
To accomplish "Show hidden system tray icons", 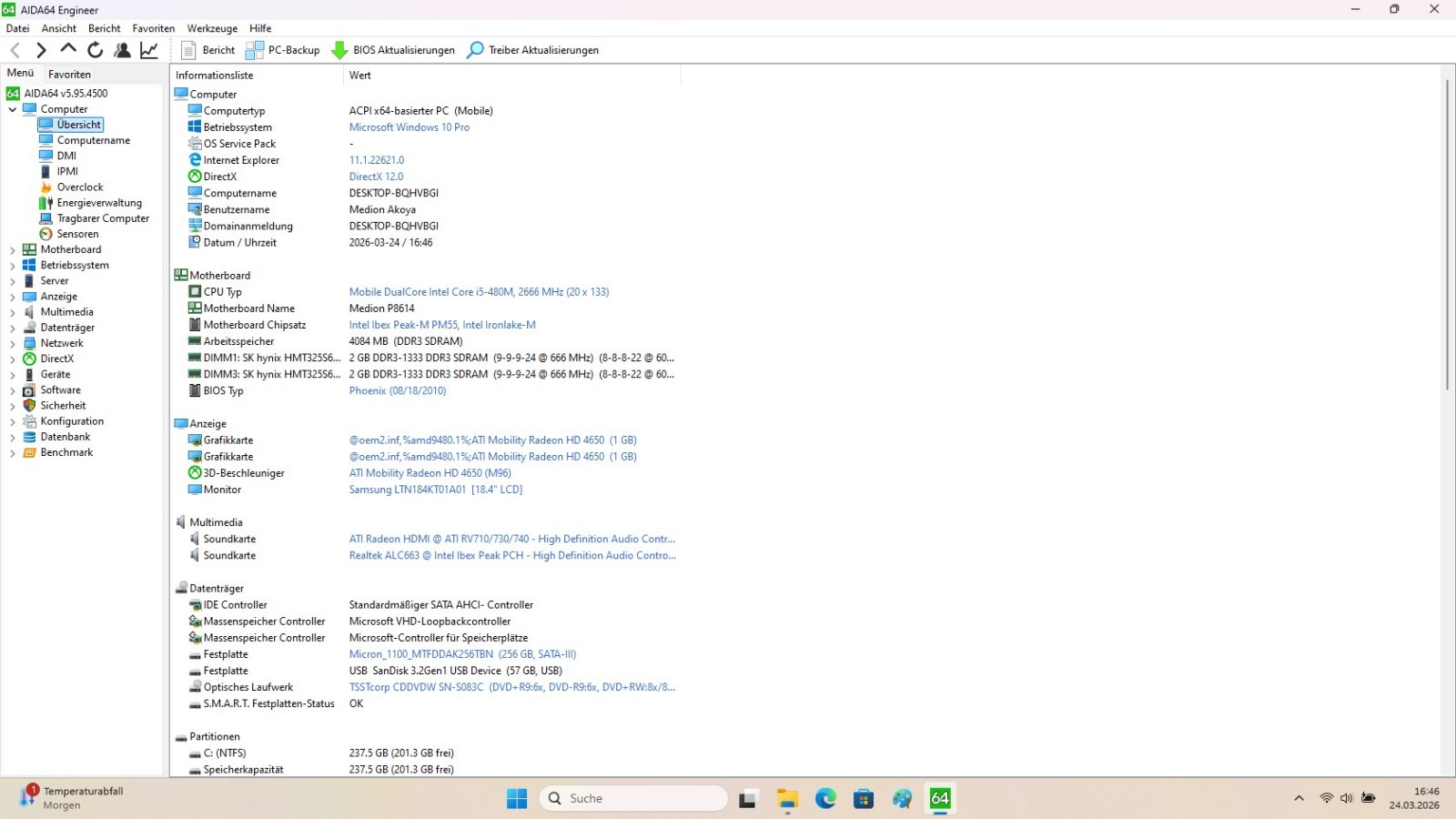I will coord(1299,799).
